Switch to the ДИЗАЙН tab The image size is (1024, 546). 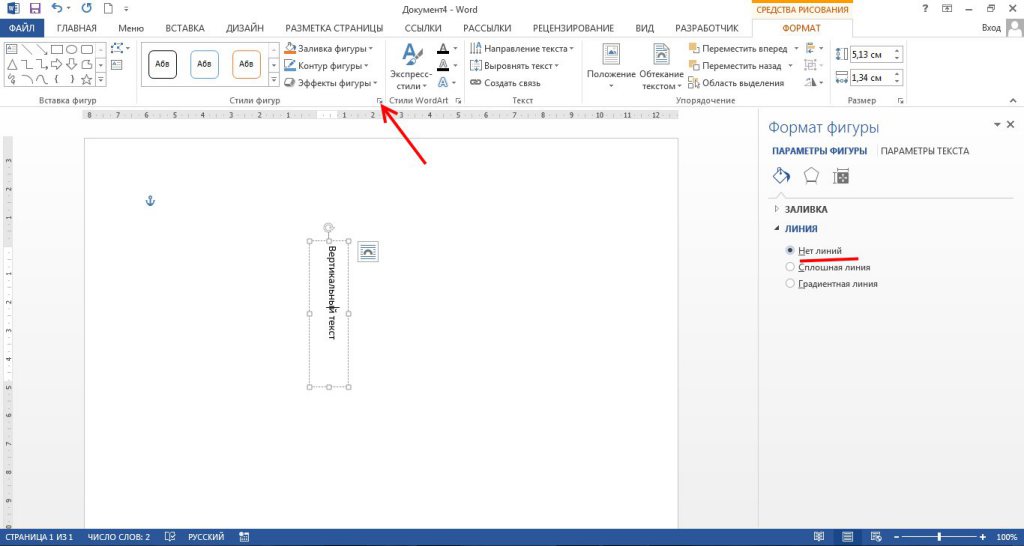click(245, 28)
